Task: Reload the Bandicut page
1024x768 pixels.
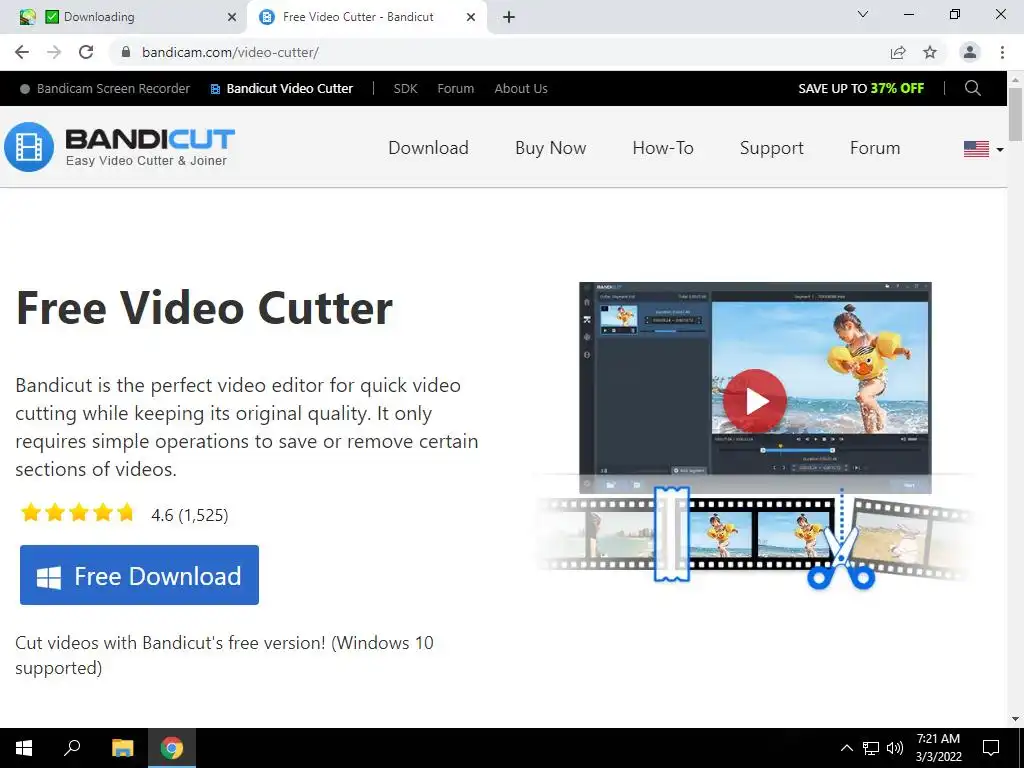Action: click(x=86, y=52)
